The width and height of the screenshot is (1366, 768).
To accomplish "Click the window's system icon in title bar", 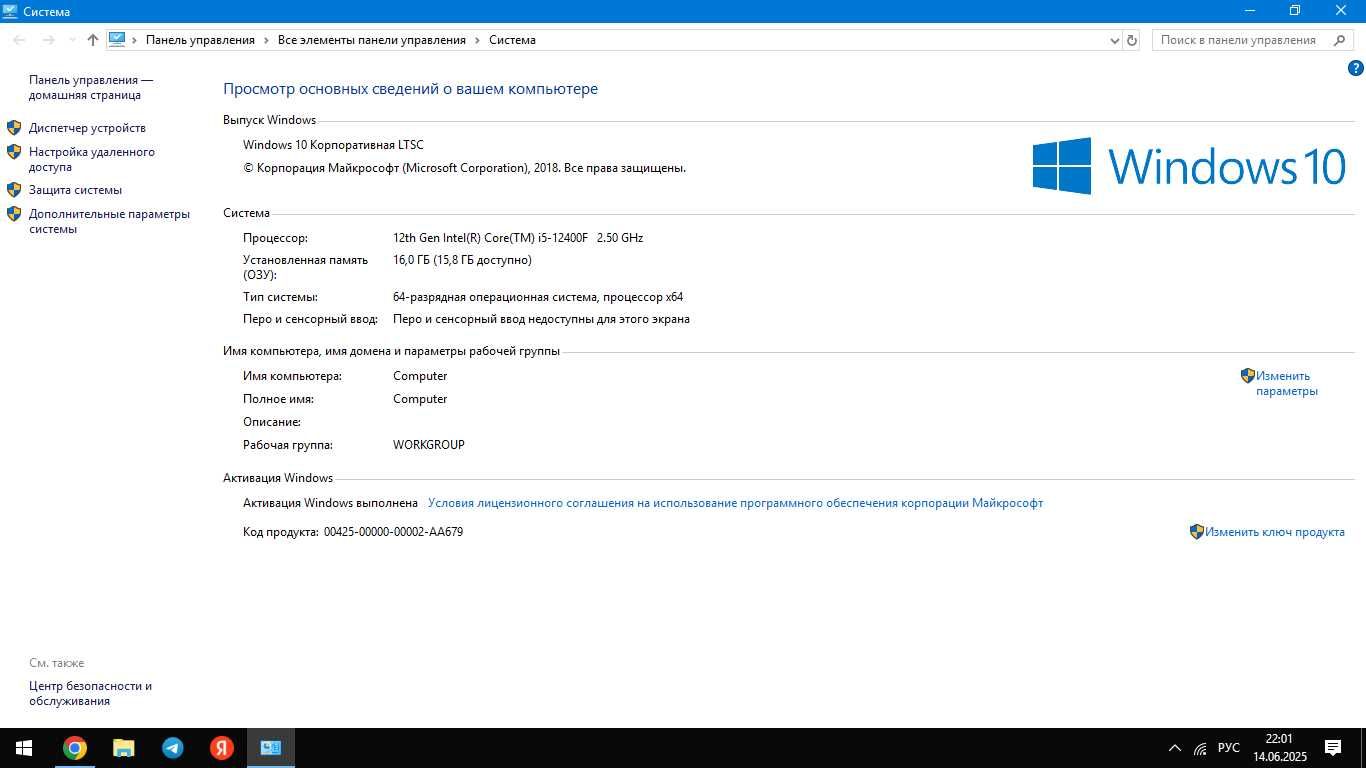I will point(10,11).
